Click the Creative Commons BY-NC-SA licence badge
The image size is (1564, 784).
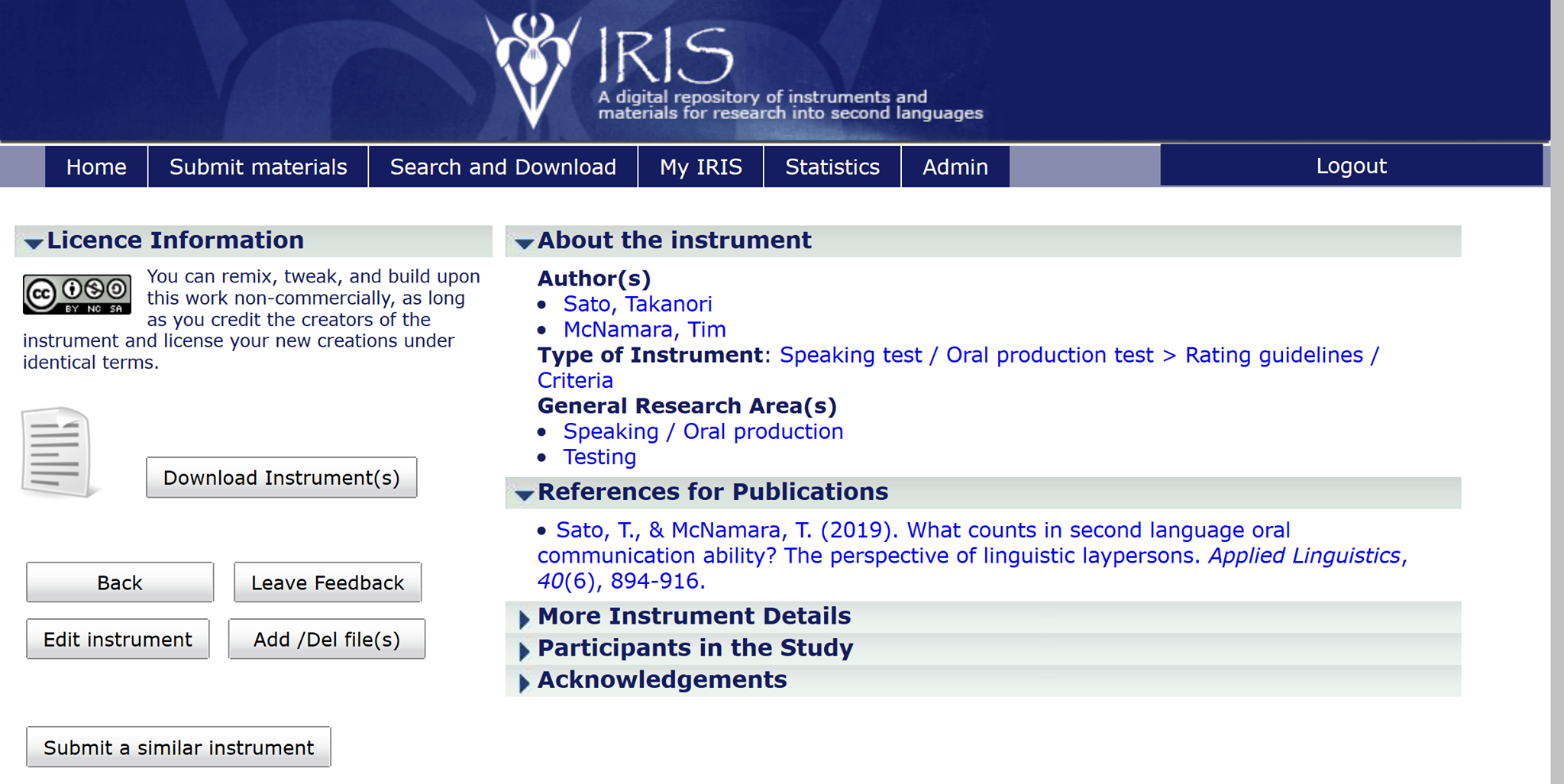tap(77, 295)
